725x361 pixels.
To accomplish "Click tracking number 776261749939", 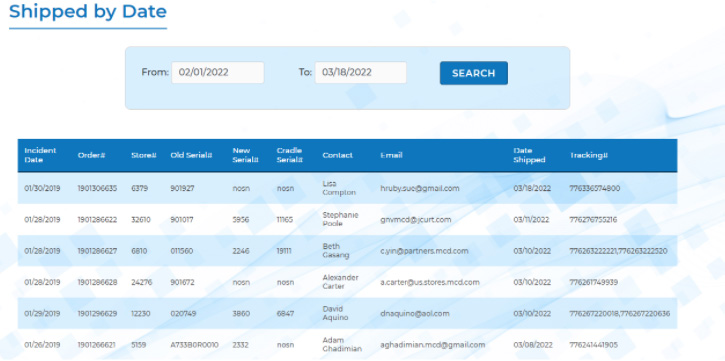I will click(x=594, y=282).
